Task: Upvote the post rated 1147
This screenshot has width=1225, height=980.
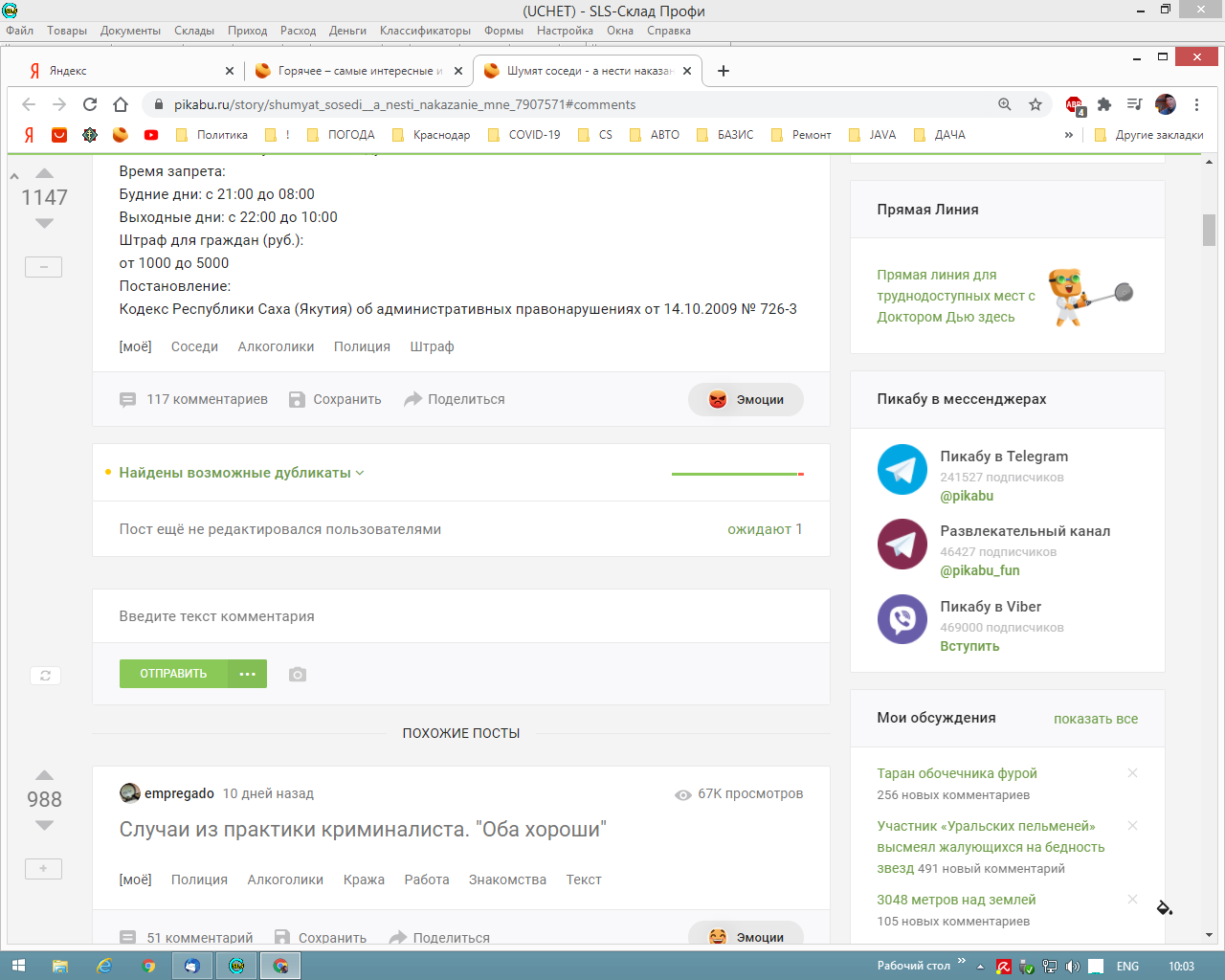Action: 44,173
